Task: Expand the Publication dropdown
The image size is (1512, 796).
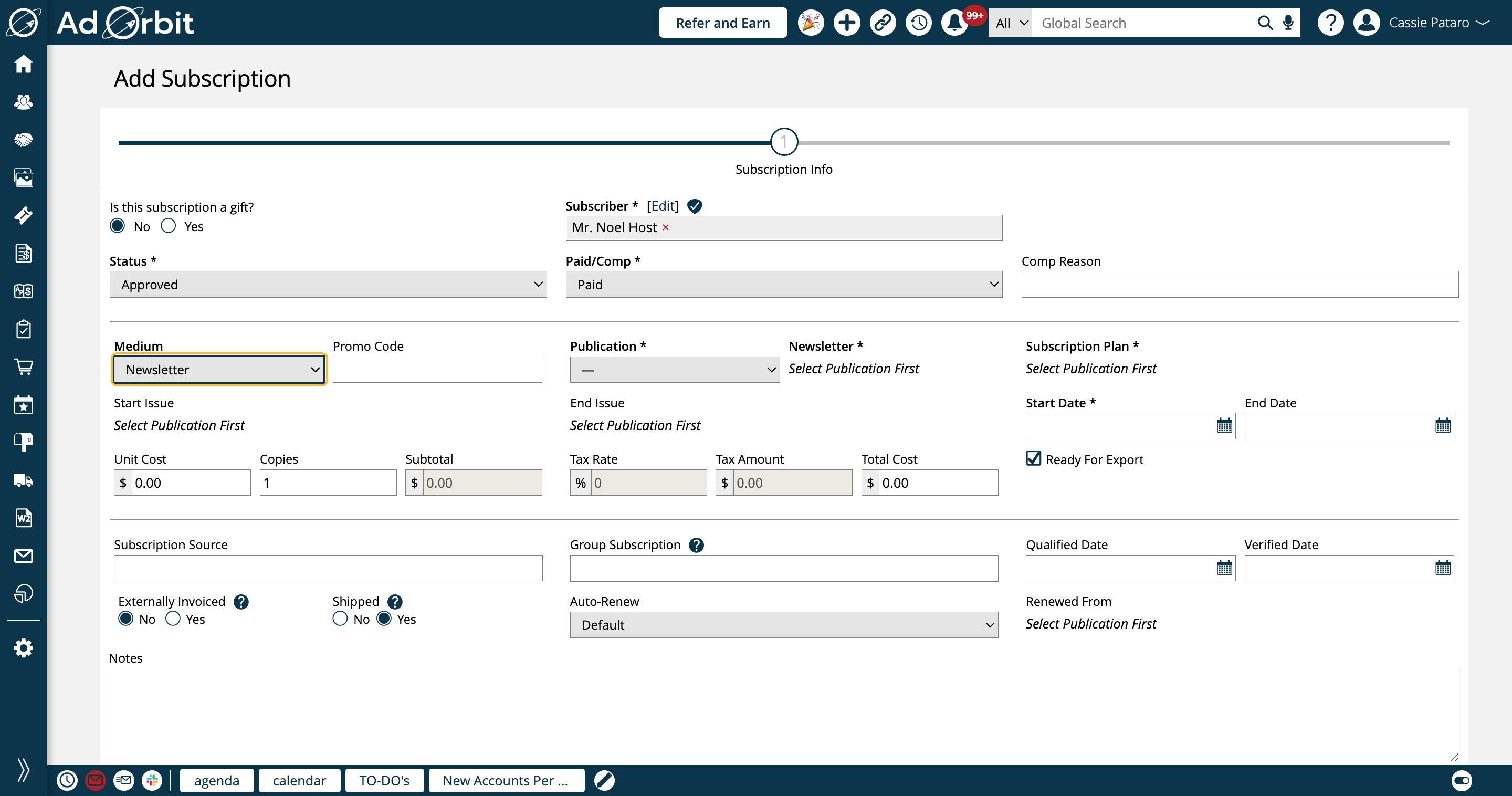Action: [675, 370]
